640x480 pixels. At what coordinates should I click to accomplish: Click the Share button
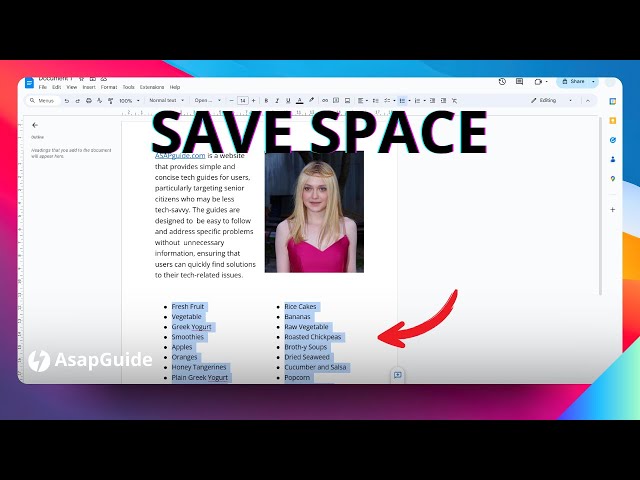point(572,82)
